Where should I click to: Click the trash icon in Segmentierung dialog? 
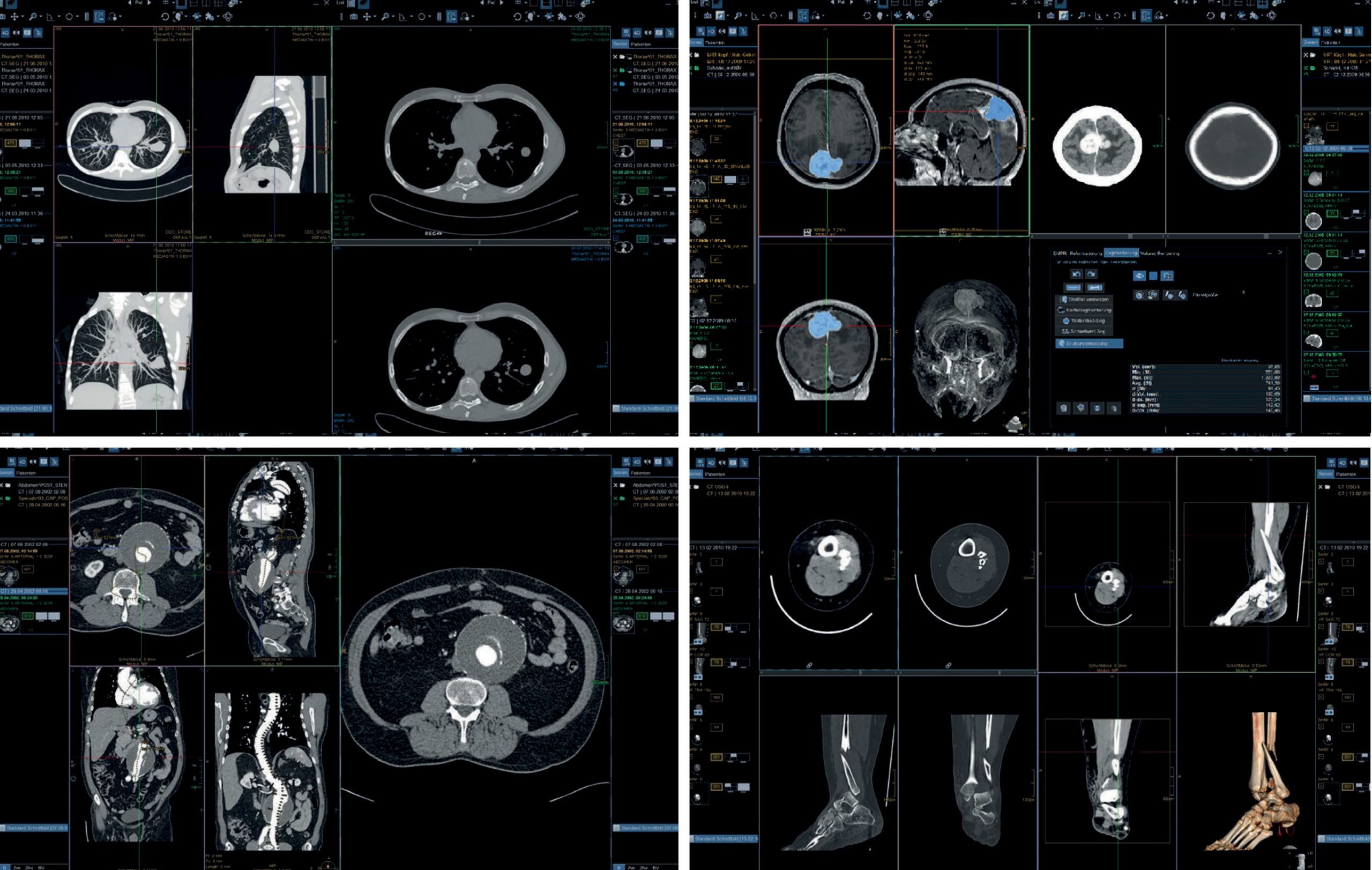click(1064, 408)
